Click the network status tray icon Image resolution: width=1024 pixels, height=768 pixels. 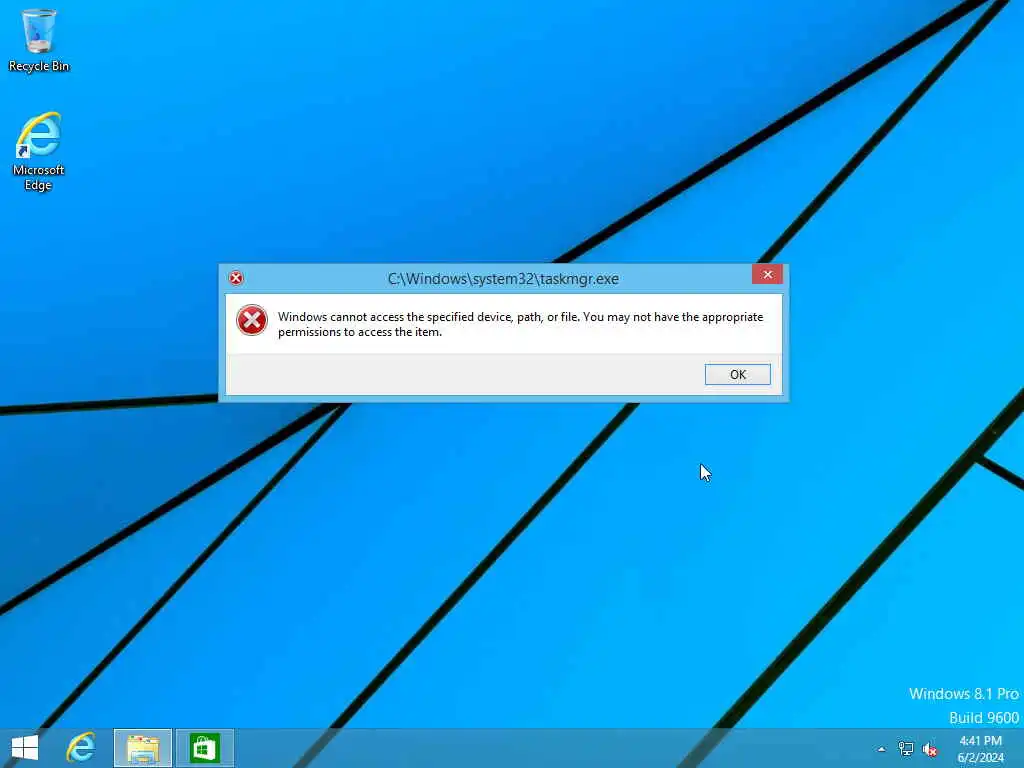[906, 749]
